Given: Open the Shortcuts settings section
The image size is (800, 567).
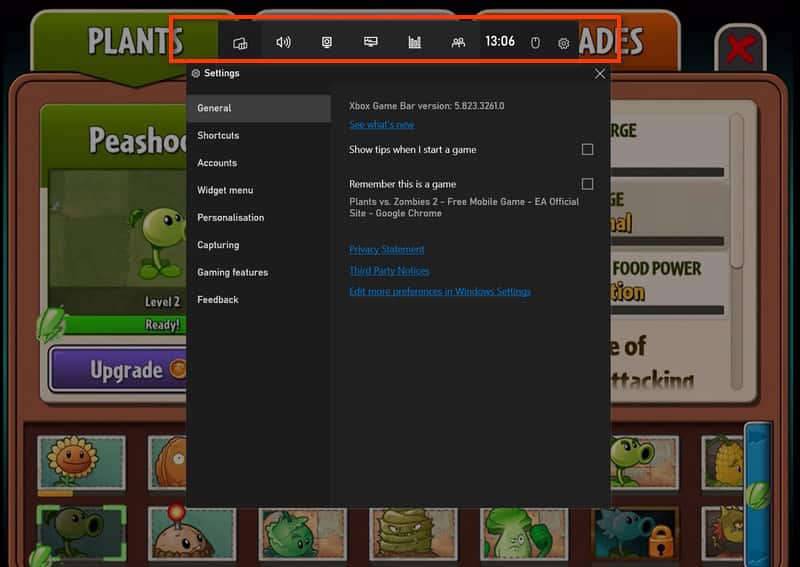Looking at the screenshot, I should pyautogui.click(x=259, y=135).
